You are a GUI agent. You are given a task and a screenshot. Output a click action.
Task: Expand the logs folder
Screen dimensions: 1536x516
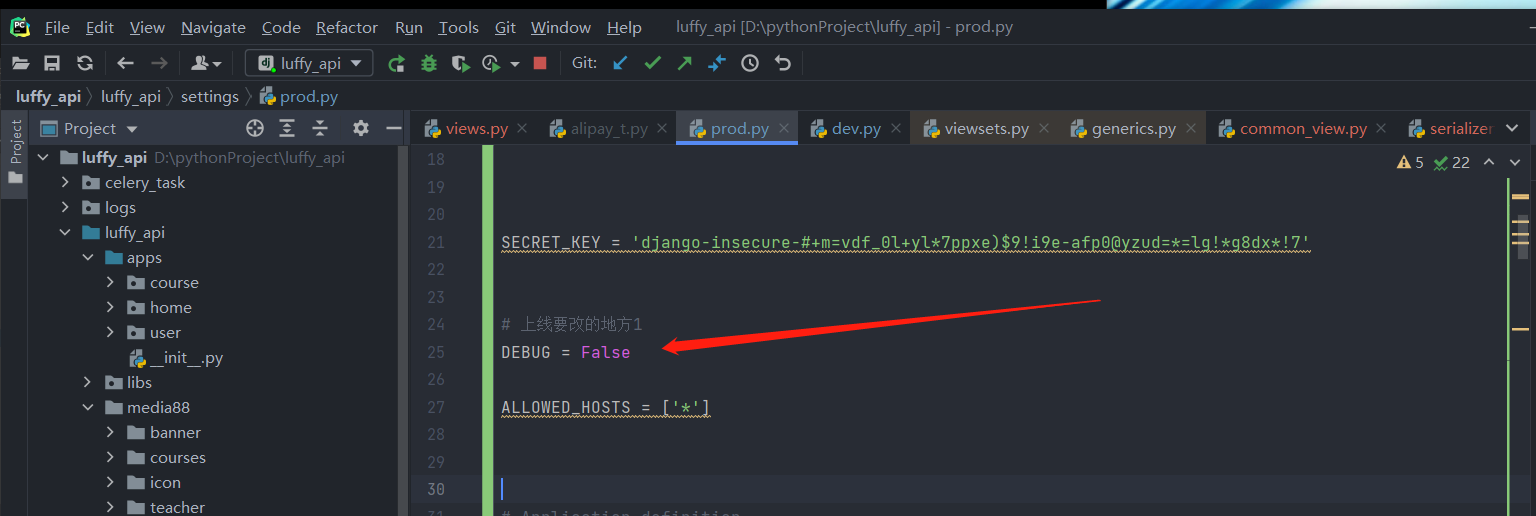(x=65, y=207)
